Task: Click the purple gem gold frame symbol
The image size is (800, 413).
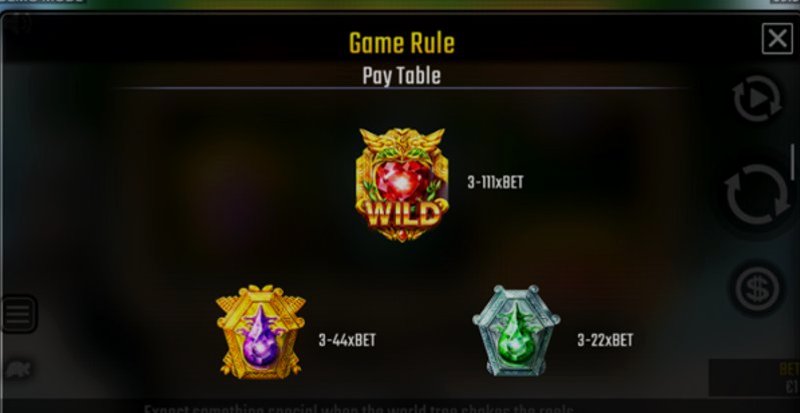Action: pos(261,332)
